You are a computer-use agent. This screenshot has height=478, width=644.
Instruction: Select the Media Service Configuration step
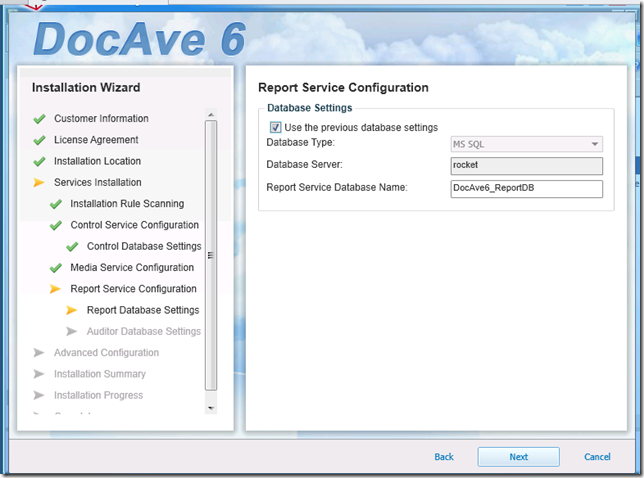132,268
